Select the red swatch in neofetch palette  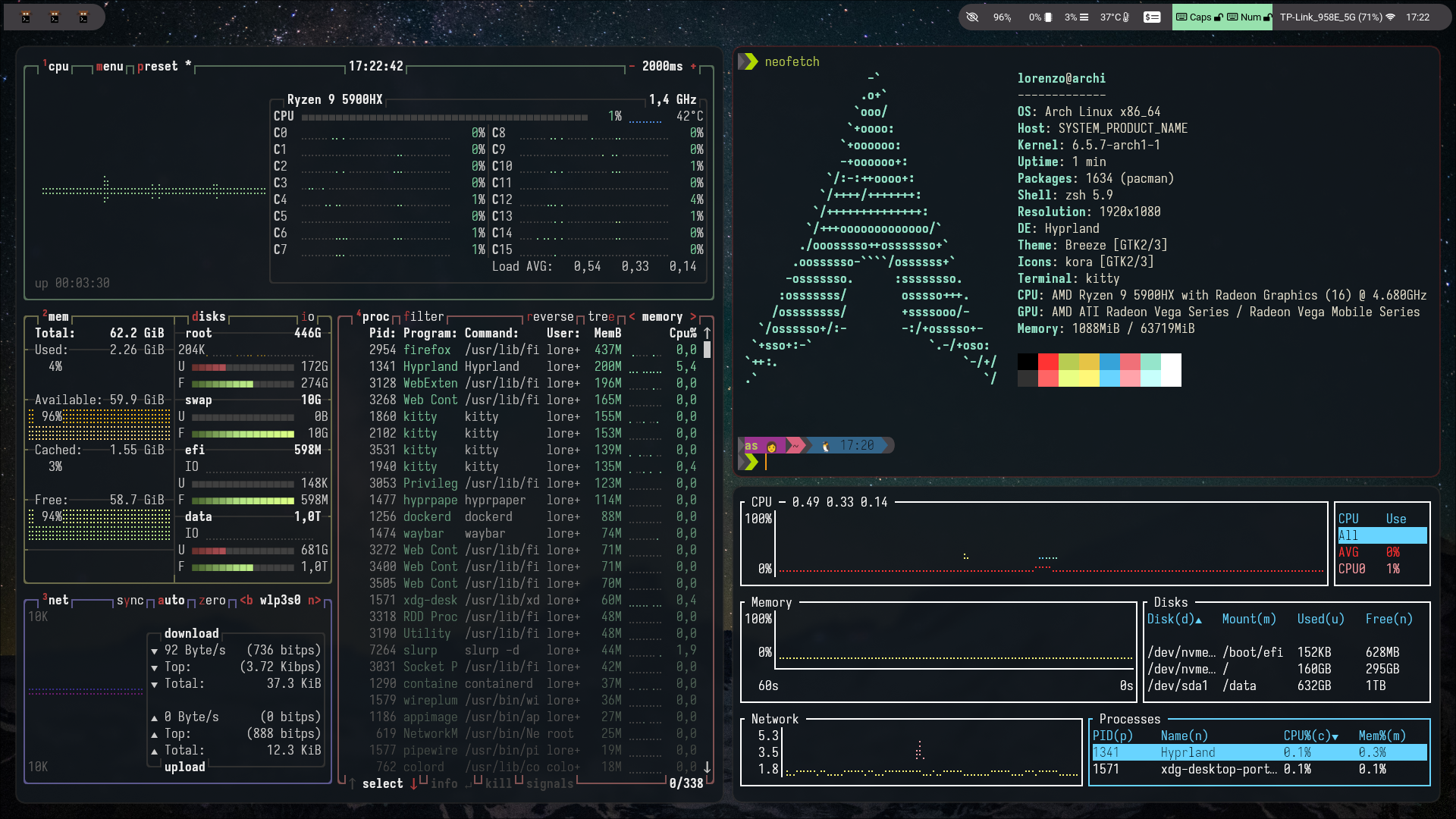(x=1048, y=362)
